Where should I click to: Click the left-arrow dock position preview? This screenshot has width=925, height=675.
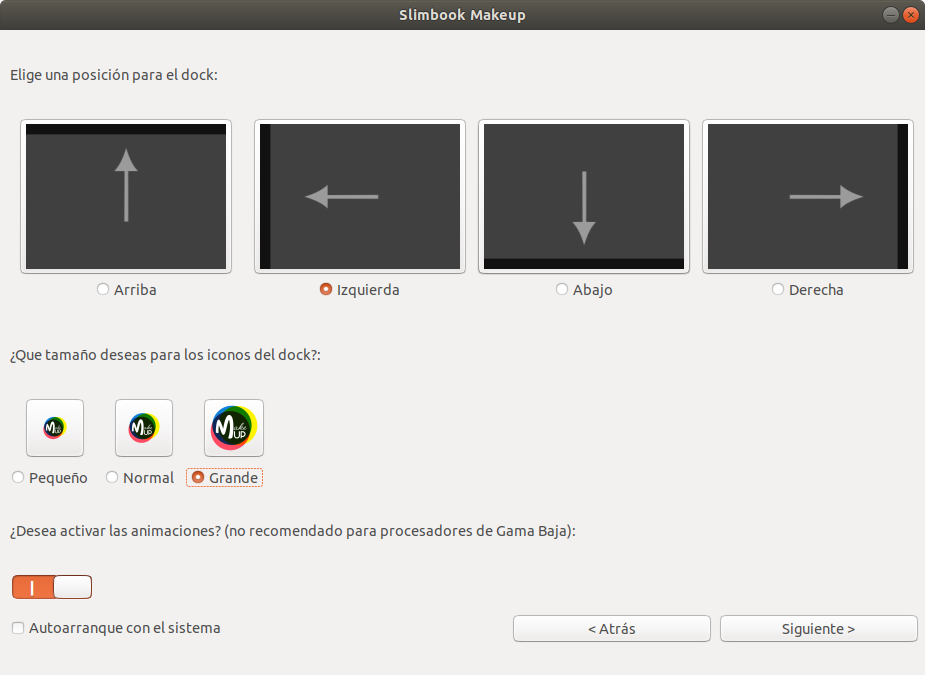point(360,197)
